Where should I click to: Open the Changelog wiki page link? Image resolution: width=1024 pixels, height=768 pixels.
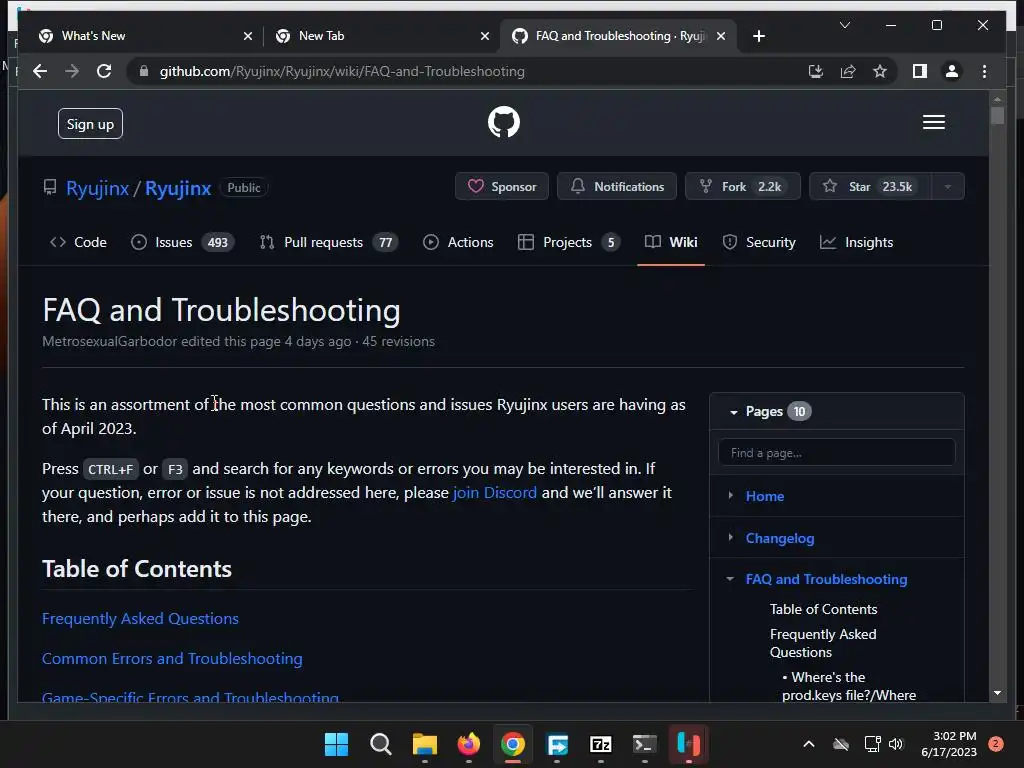780,538
